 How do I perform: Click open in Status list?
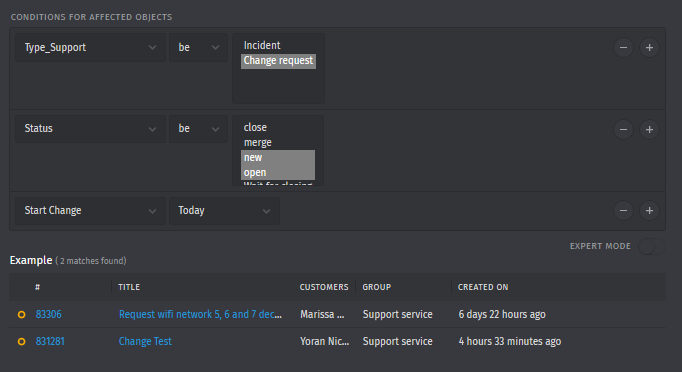pos(277,173)
